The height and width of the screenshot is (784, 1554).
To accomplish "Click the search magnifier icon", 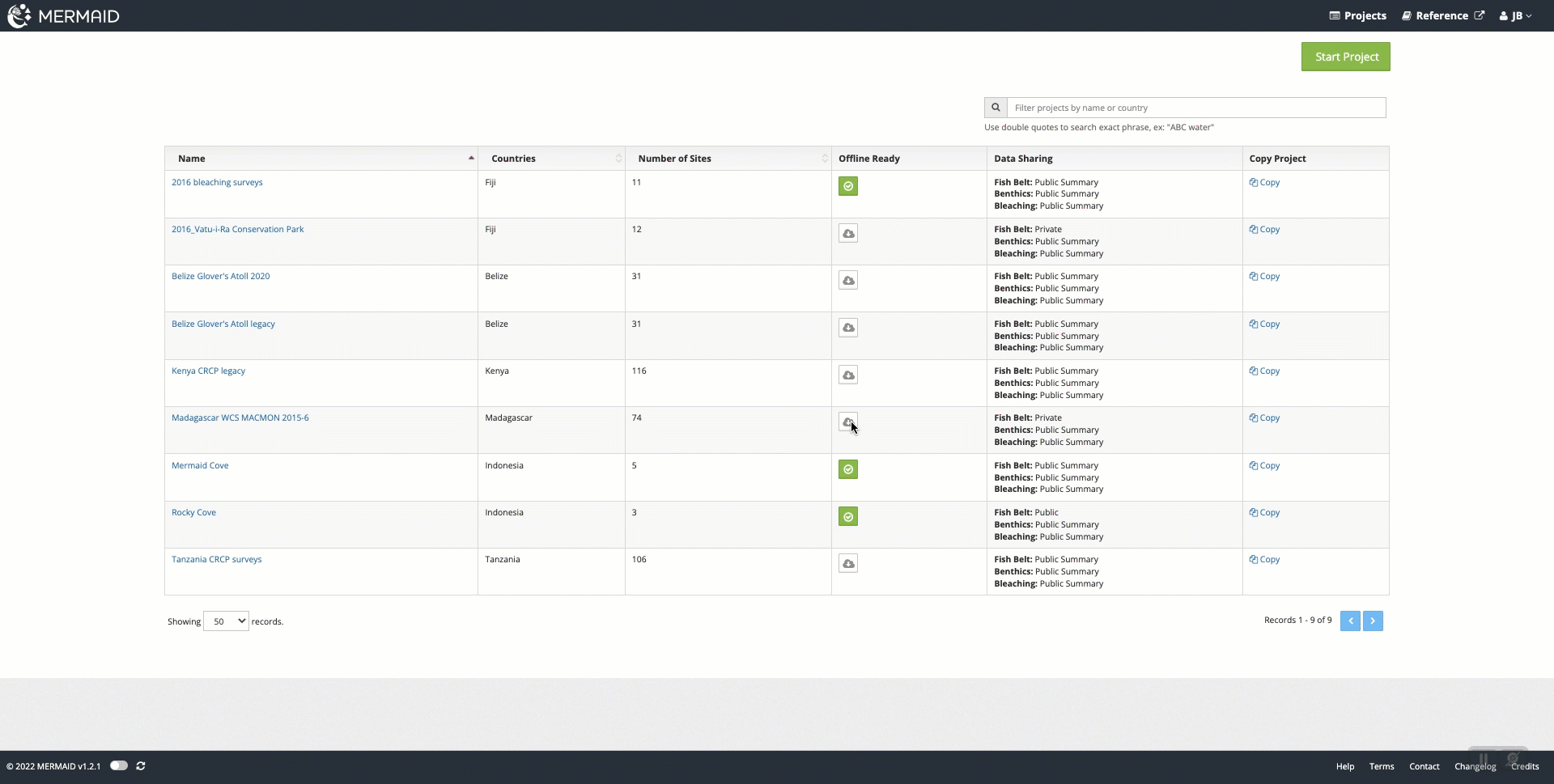I will click(996, 108).
